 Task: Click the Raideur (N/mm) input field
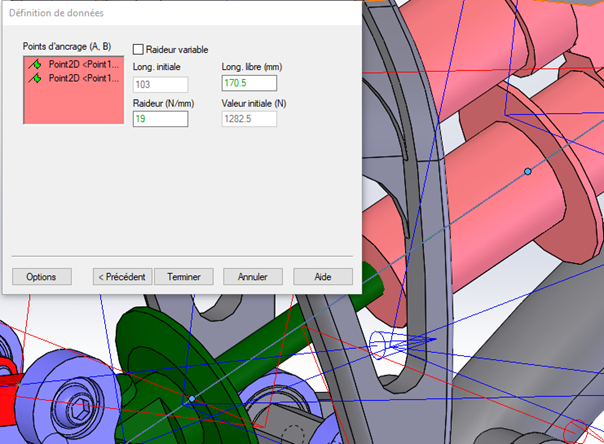pos(160,119)
